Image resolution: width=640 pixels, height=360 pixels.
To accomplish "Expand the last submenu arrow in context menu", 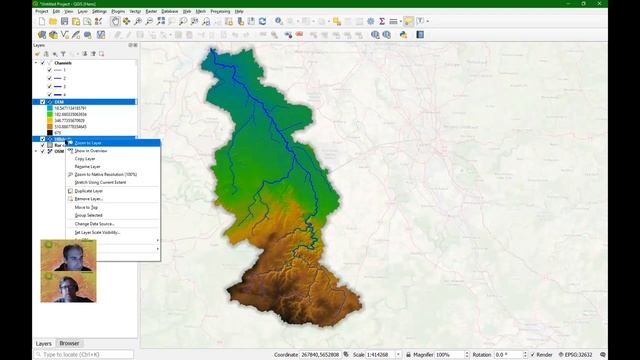I will 158,249.
